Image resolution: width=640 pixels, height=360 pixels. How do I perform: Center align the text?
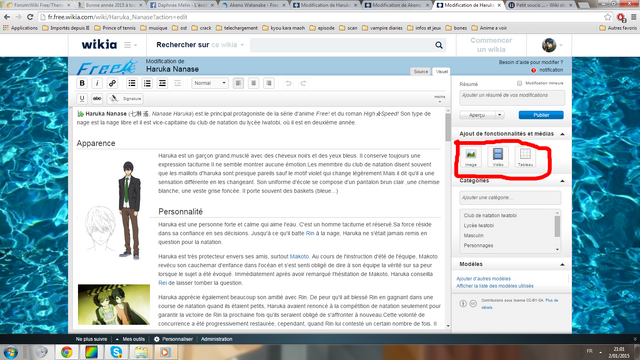tap(253, 83)
